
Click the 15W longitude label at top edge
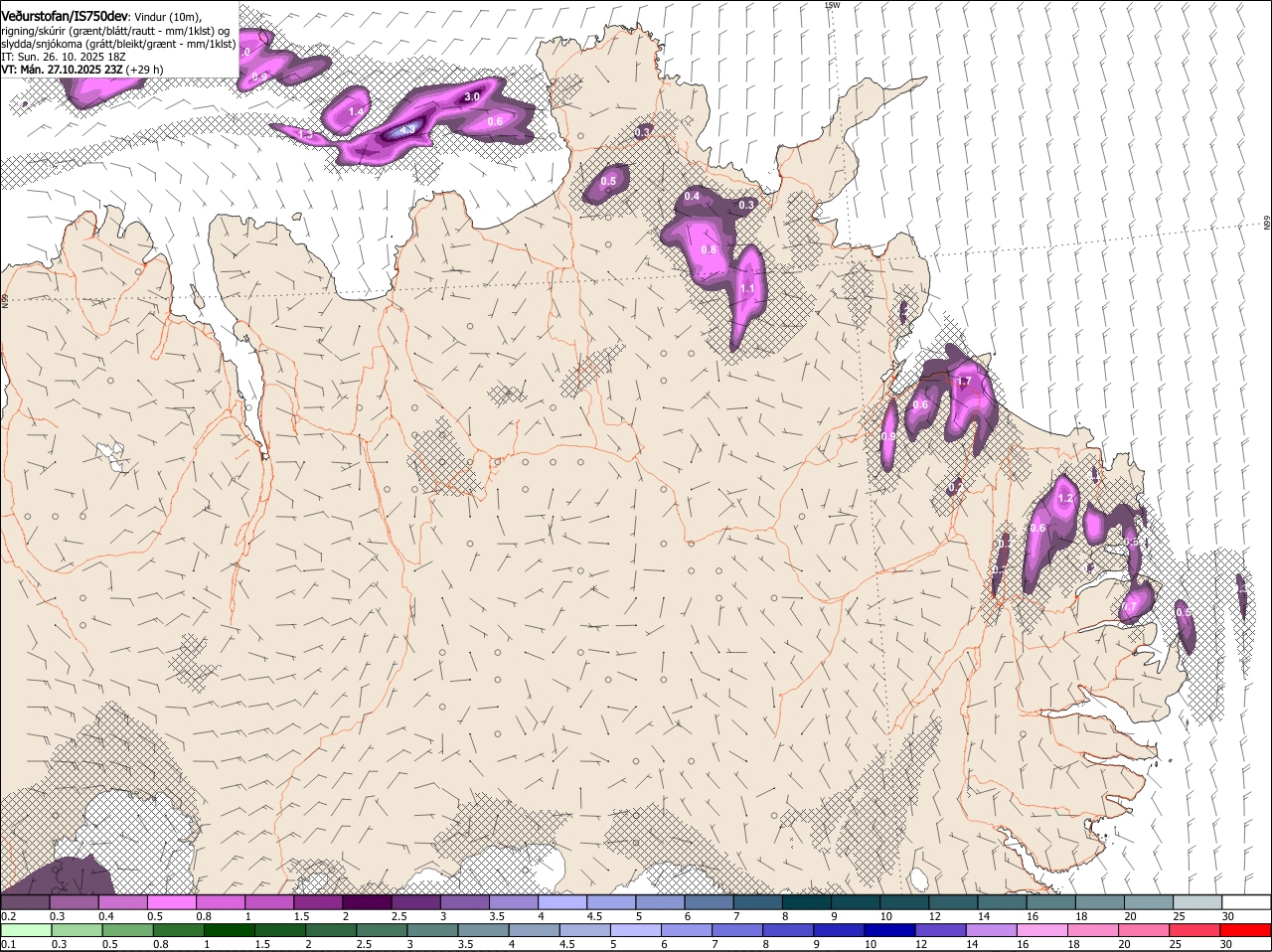(833, 5)
